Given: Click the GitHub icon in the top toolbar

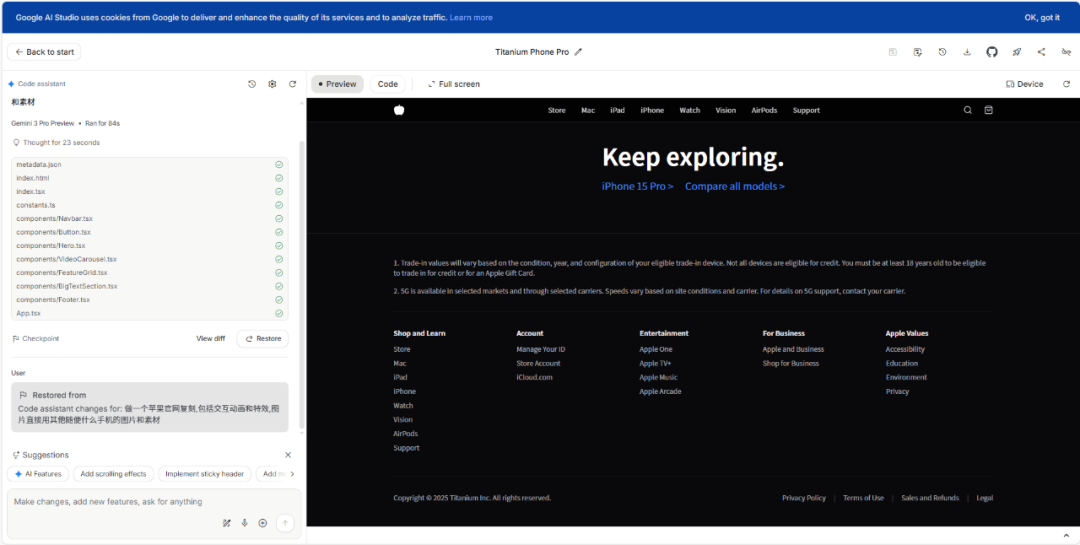Looking at the screenshot, I should point(992,52).
